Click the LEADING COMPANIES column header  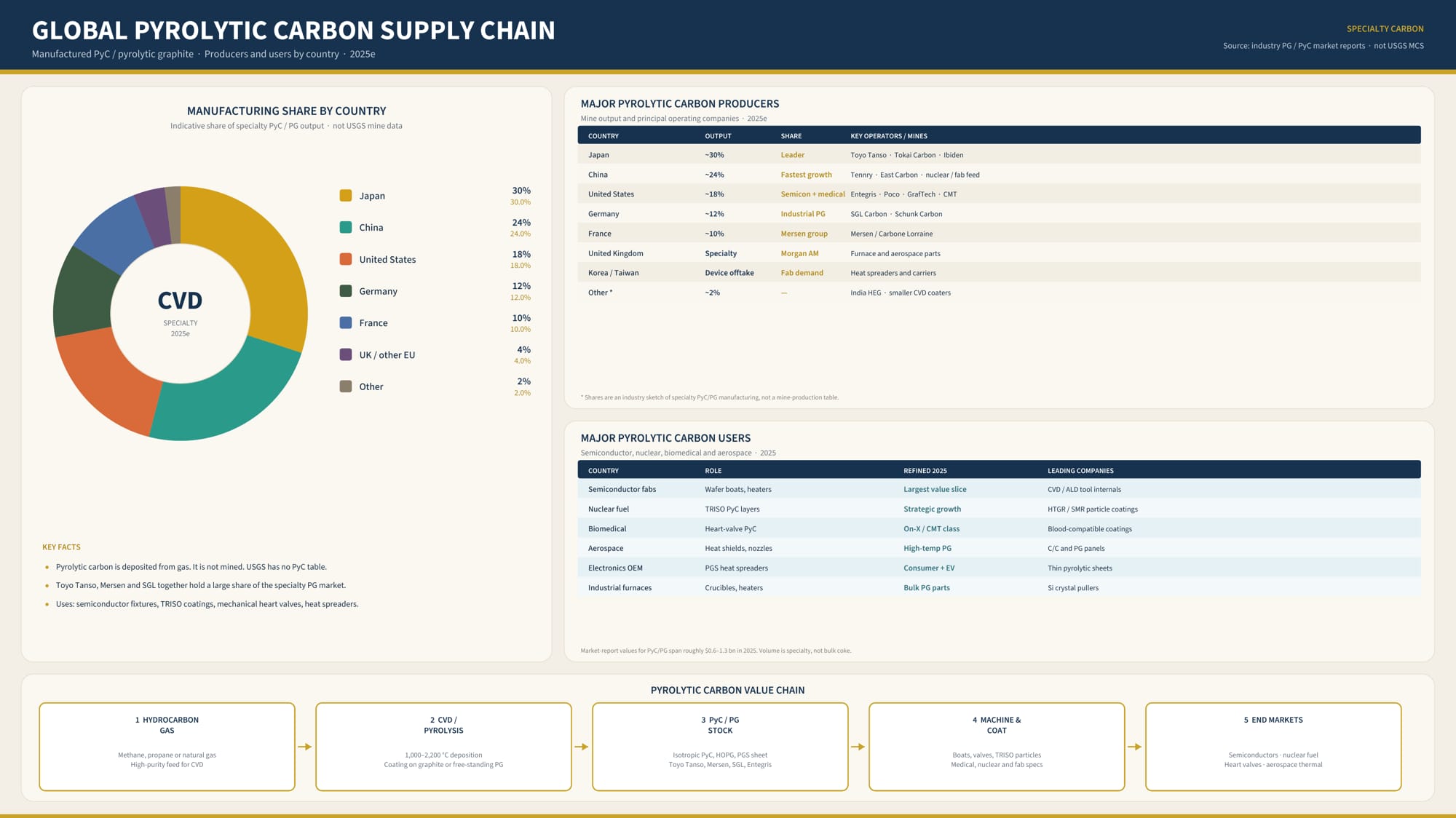(1080, 471)
